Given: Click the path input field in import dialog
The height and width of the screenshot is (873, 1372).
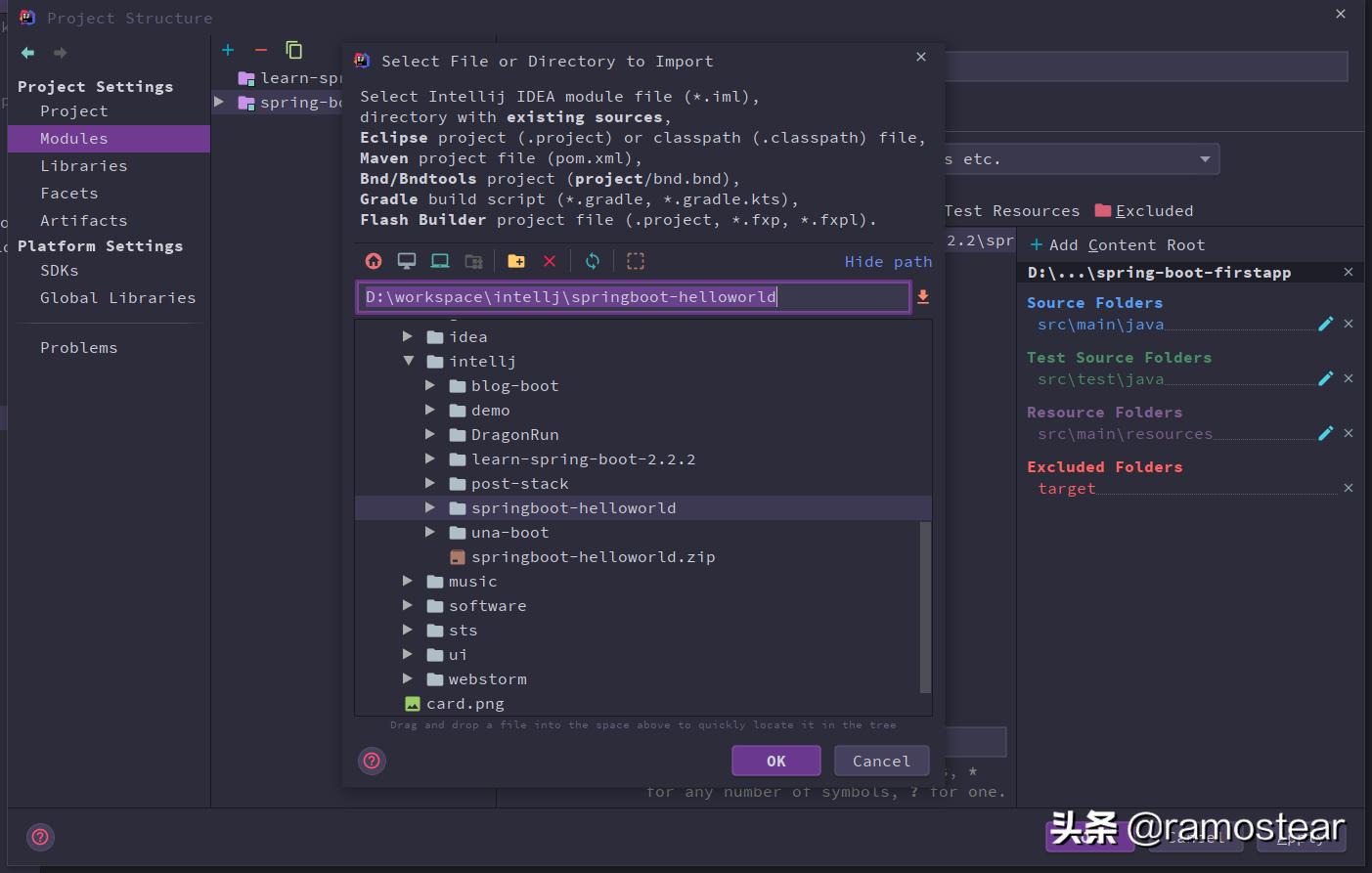Looking at the screenshot, I should [x=634, y=297].
